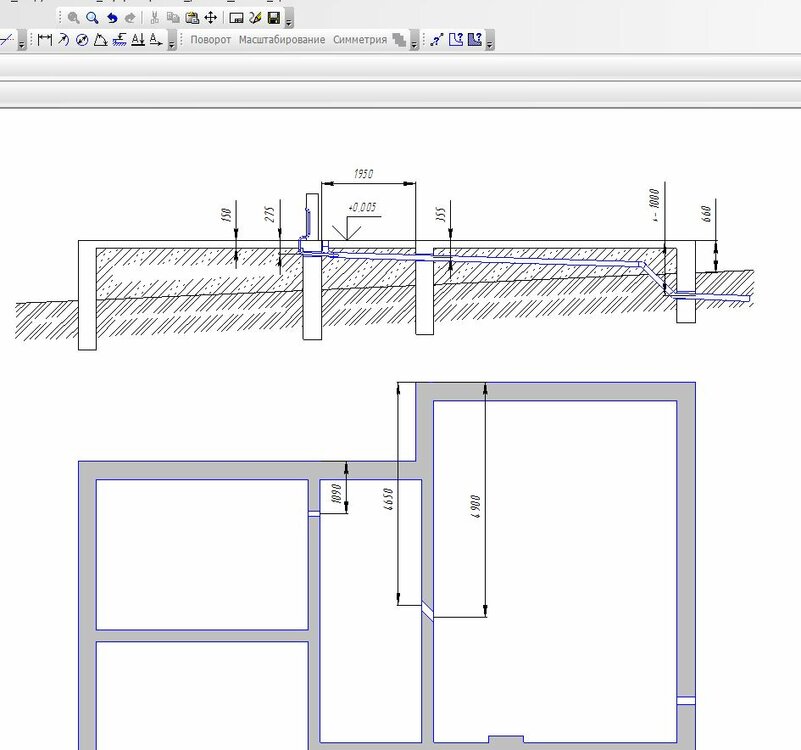The image size is (801, 750).
Task: Select the four-arrow move tool
Action: 211,18
